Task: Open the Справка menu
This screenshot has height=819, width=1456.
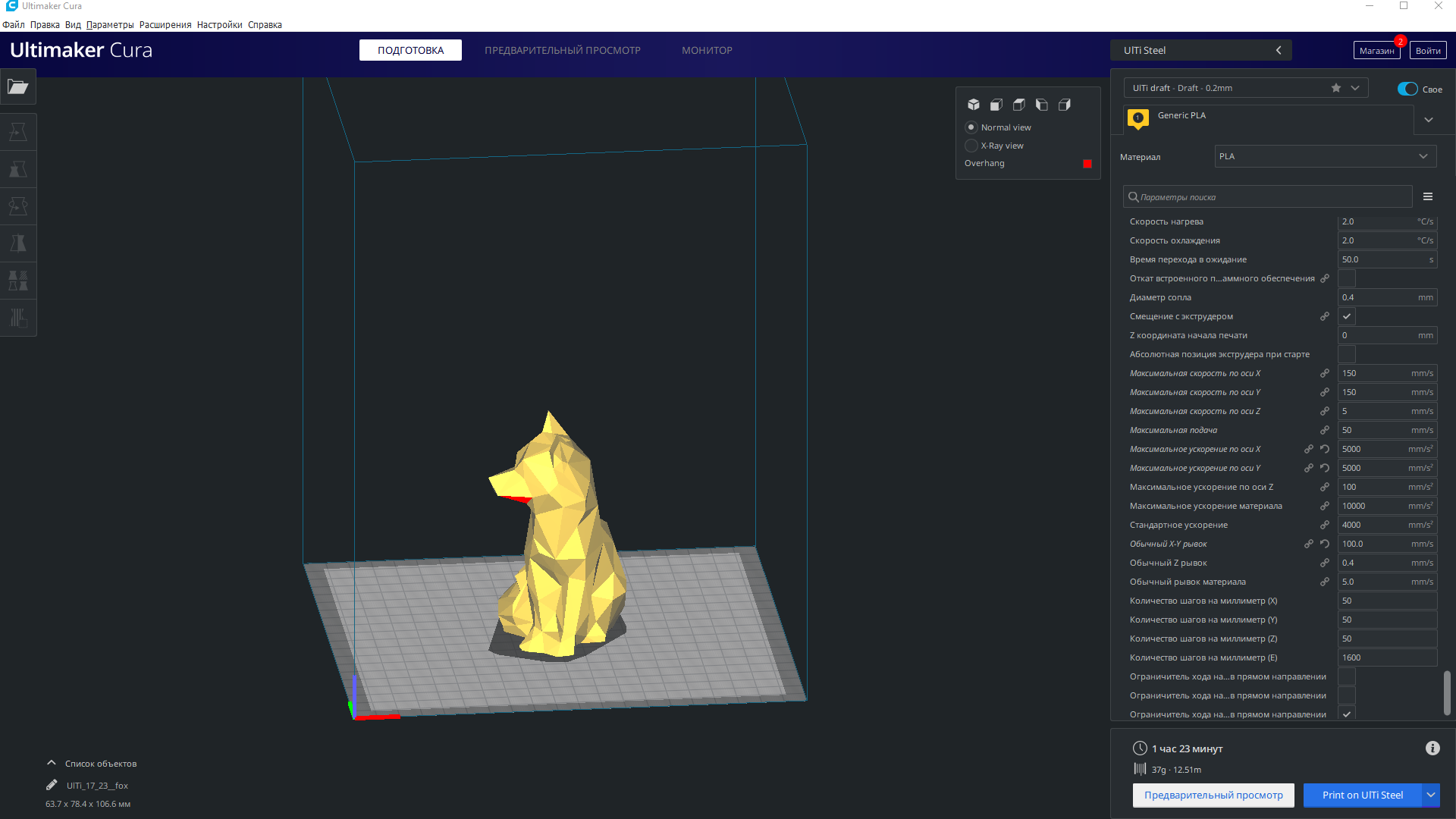Action: click(265, 24)
